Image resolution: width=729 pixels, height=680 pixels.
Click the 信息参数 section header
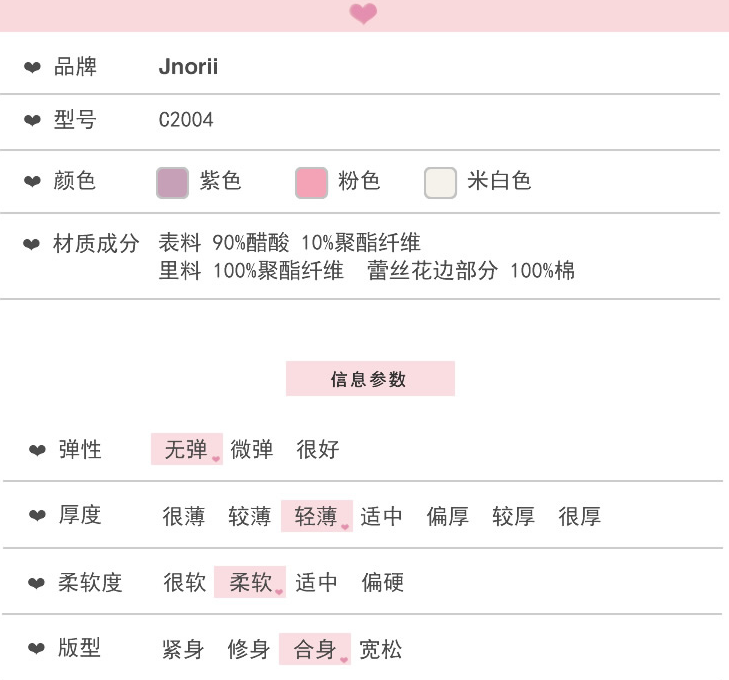tap(370, 379)
